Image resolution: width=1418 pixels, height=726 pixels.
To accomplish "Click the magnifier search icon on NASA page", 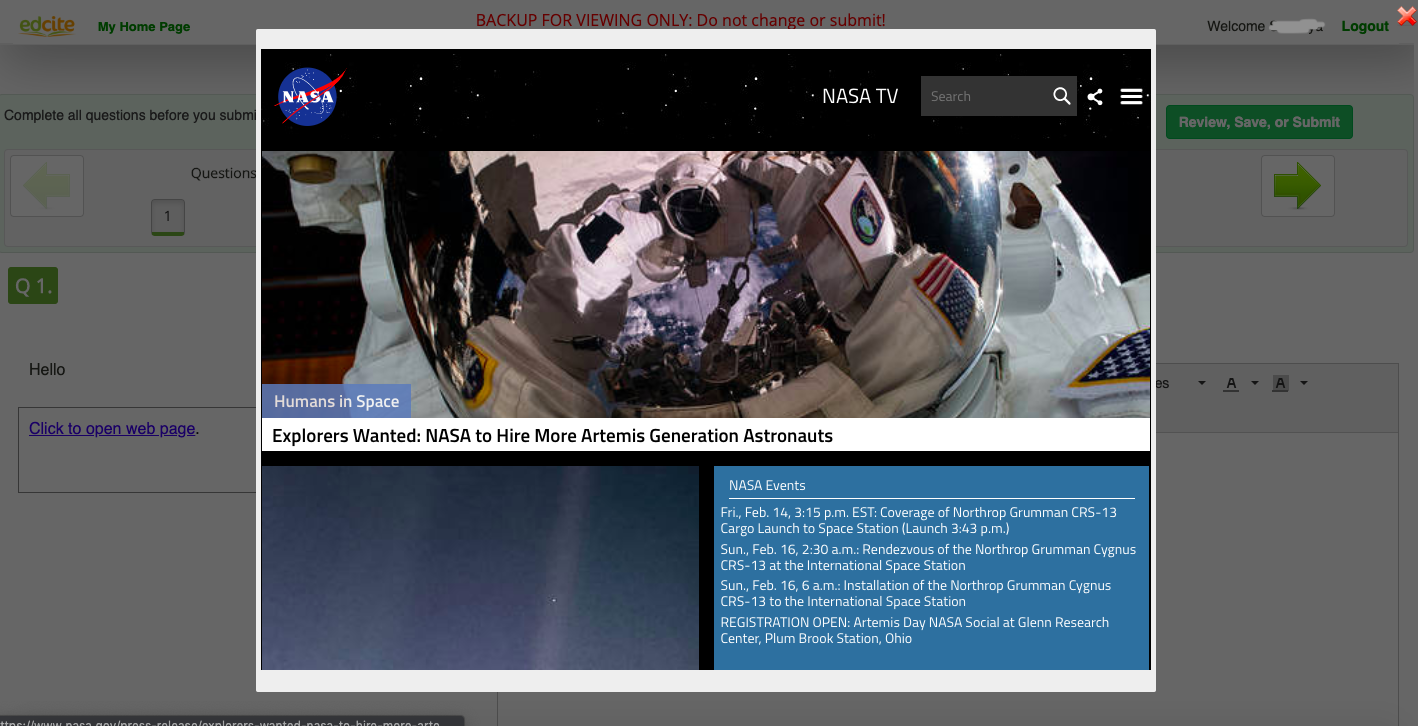I will click(x=1062, y=96).
